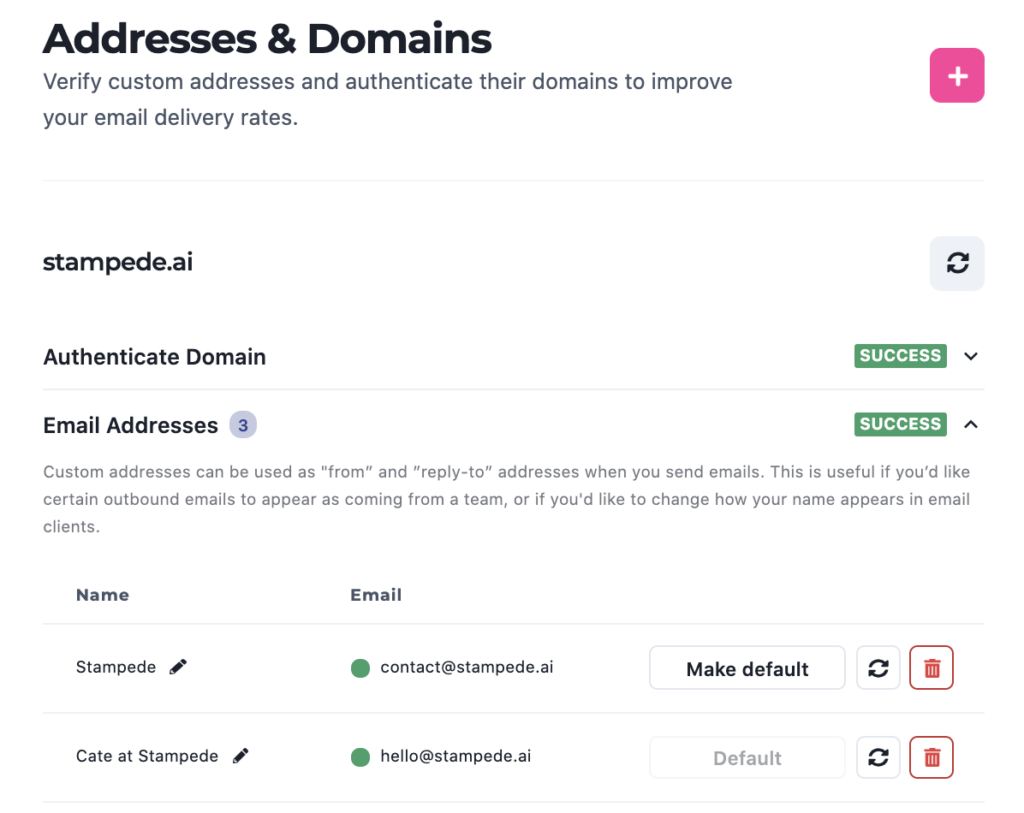Select the contact@stampede.ai email text
This screenshot has height=813, width=1024.
(467, 667)
